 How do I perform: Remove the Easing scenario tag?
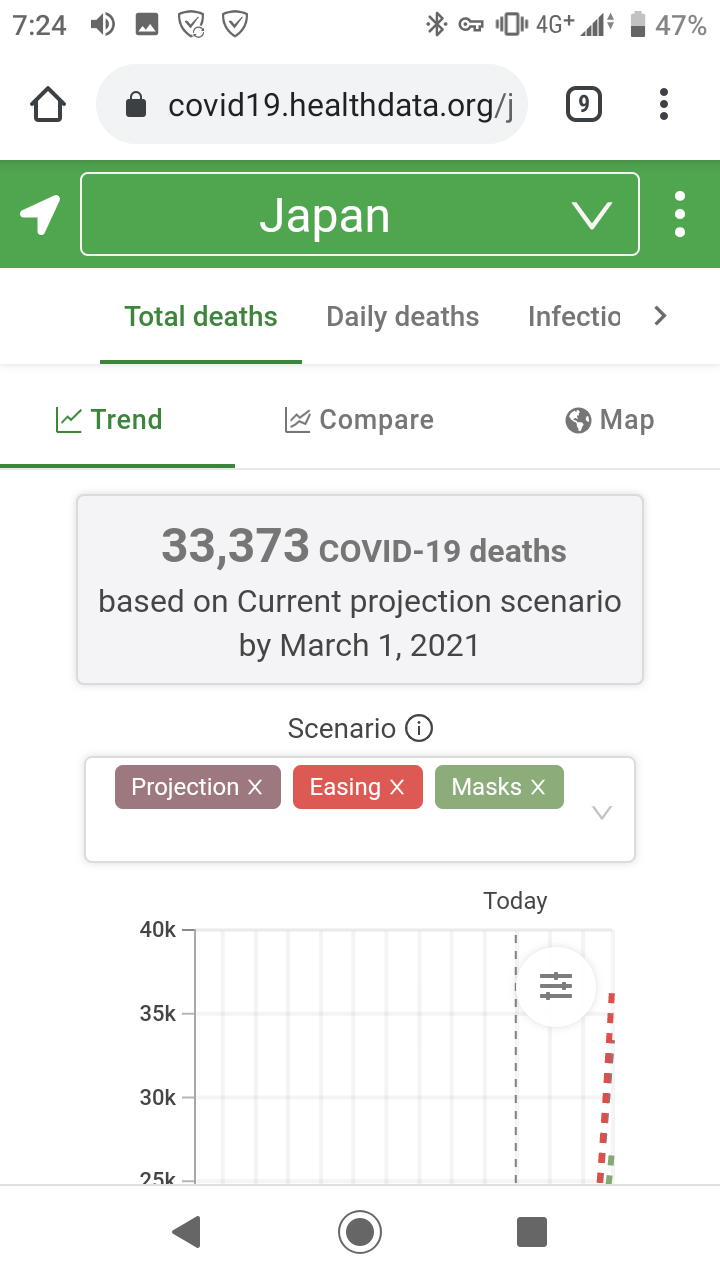[397, 788]
